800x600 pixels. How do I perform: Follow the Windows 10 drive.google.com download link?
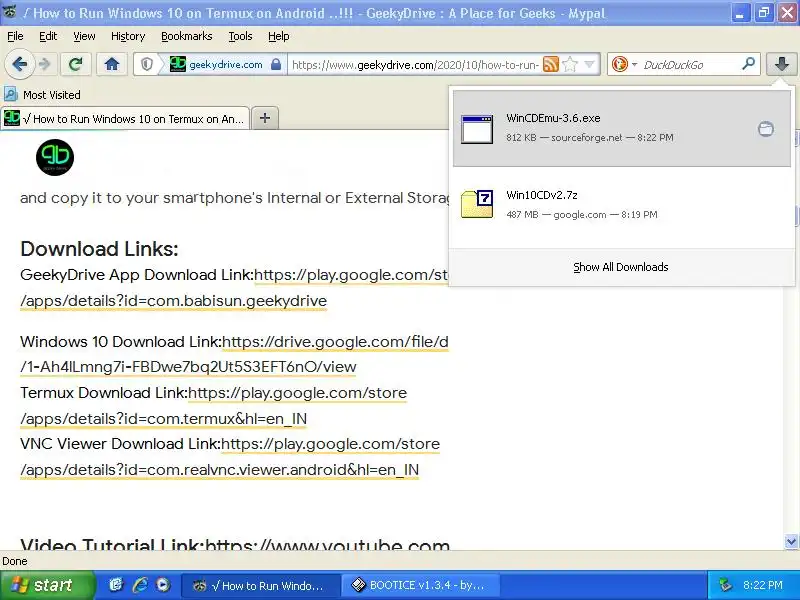pos(234,354)
